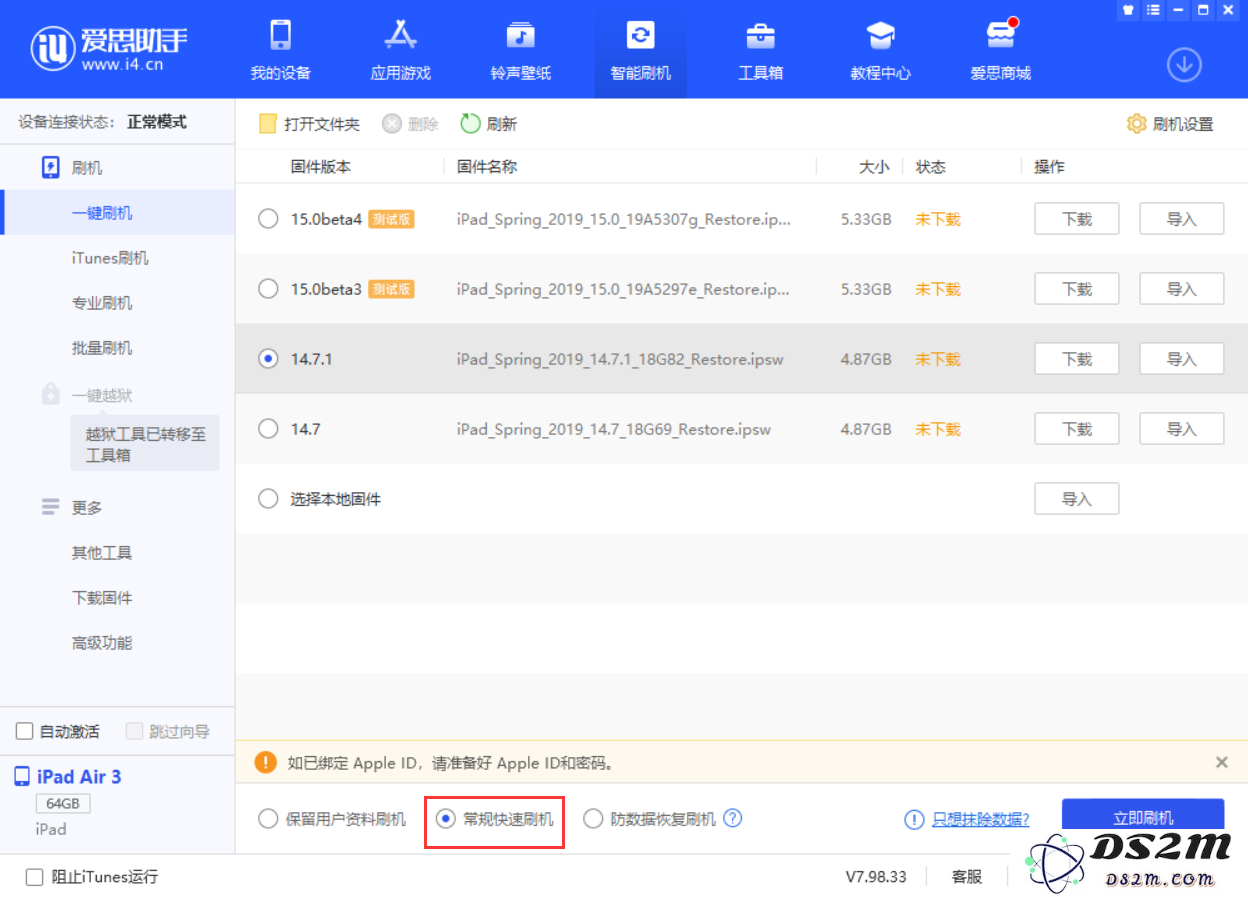Click 下载 for 14.7.1 firmware
Image resolution: width=1248 pixels, height=897 pixels.
1076,359
